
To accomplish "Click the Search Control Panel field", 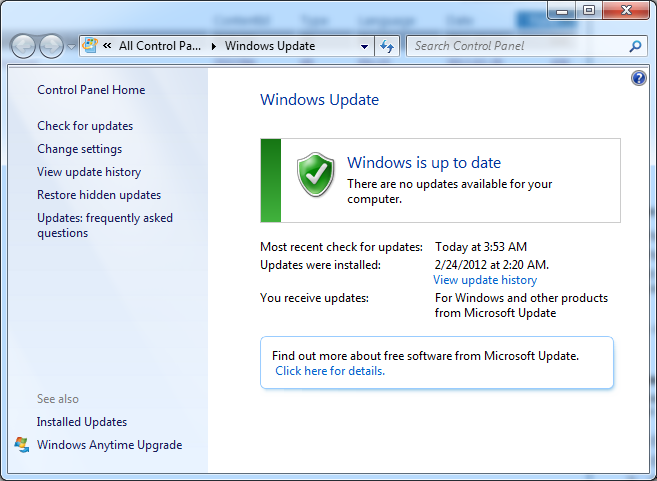I will click(515, 46).
